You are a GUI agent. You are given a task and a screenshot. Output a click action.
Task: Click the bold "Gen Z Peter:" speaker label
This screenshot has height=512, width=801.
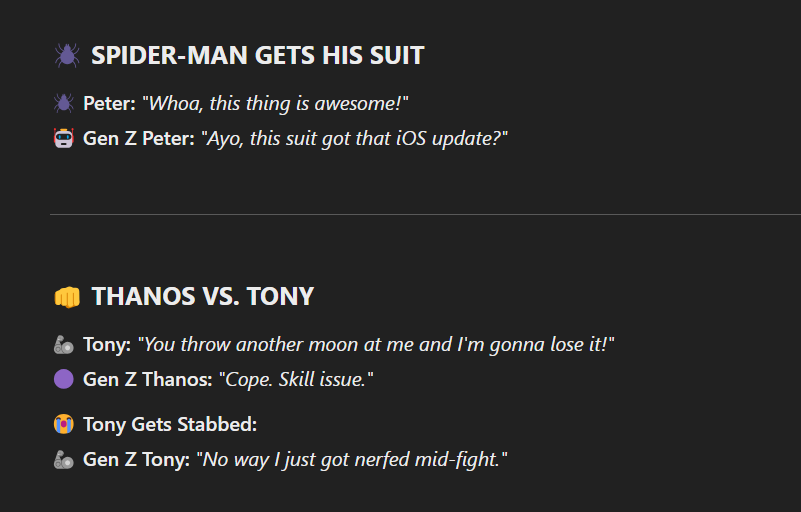(139, 139)
